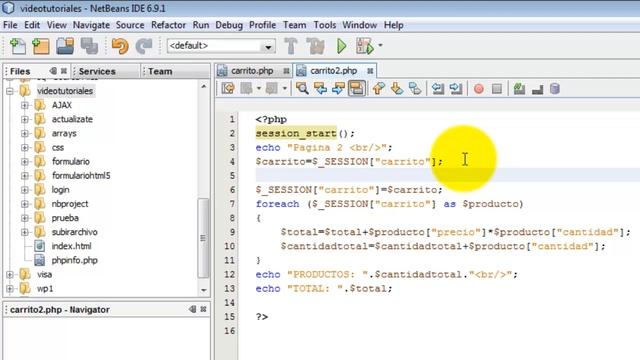This screenshot has height=360, width=640.
Task: Switch to the carrito.php editor tab
Action: coord(252,71)
